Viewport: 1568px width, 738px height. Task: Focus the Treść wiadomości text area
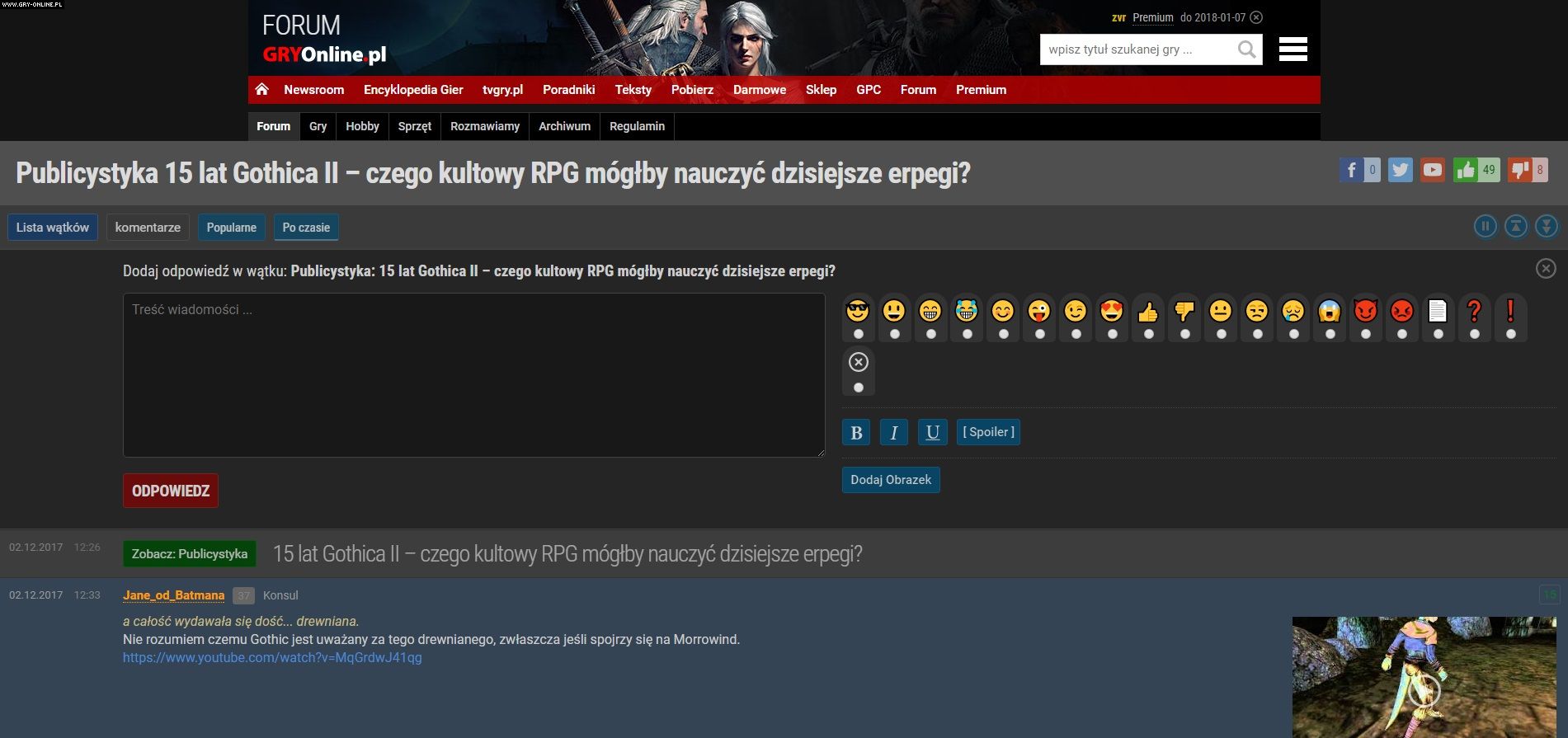point(474,375)
